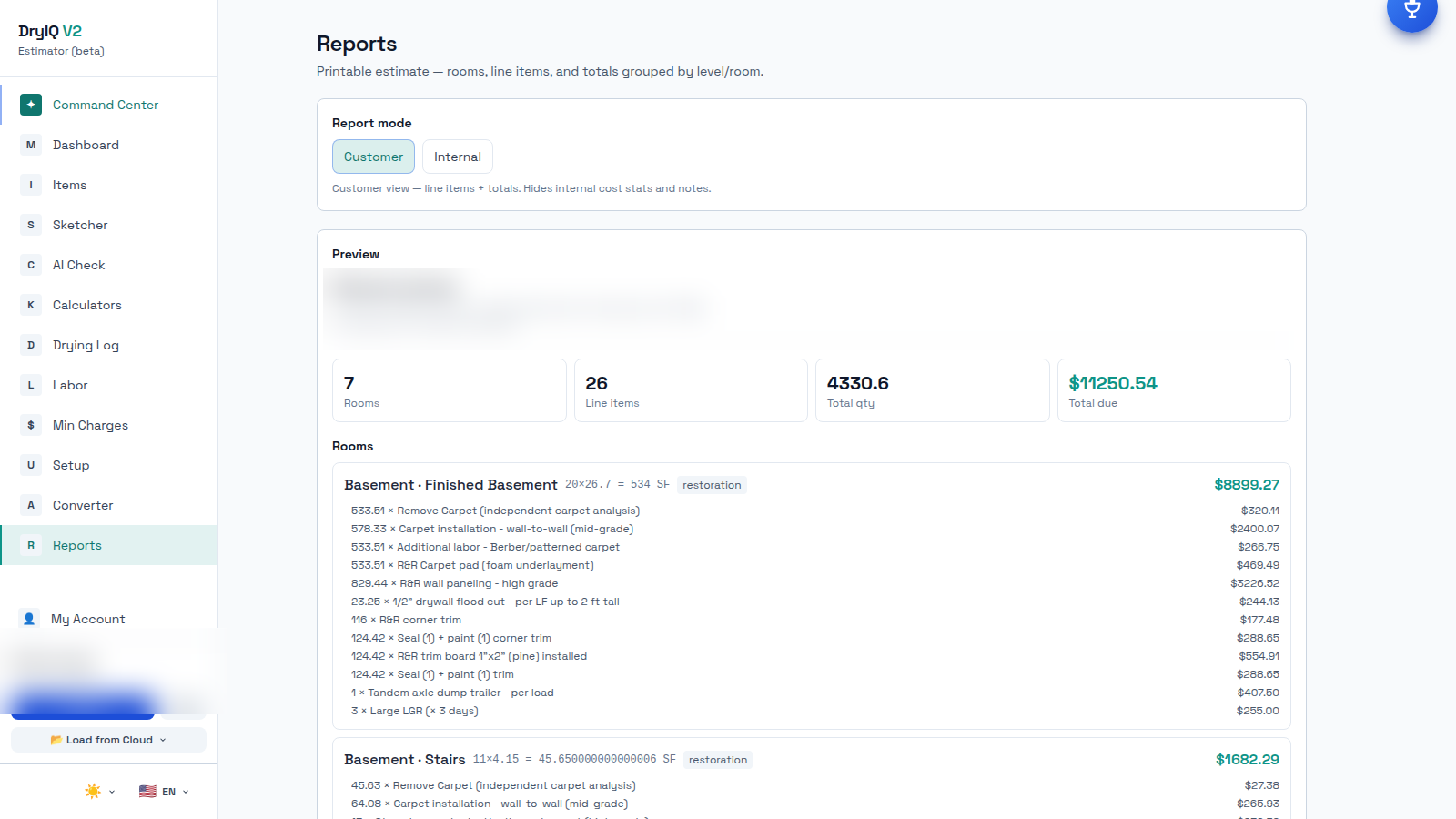Click the Drying Log D icon
The height and width of the screenshot is (819, 1456).
point(31,345)
